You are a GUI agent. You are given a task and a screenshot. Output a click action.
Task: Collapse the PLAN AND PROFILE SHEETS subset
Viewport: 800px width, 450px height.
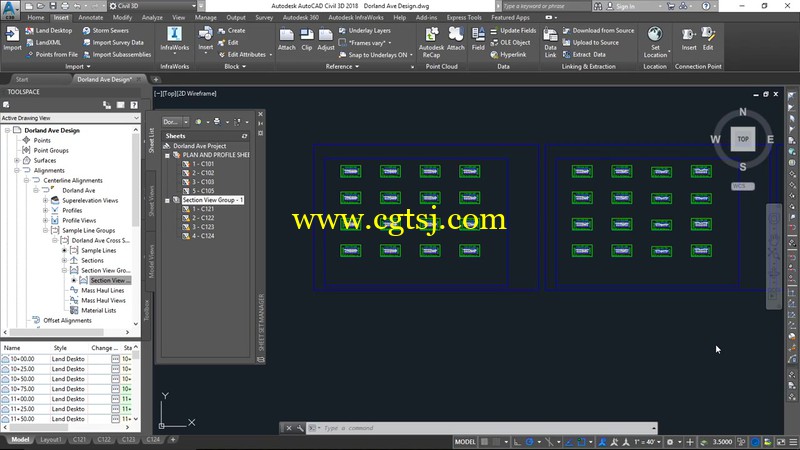click(167, 155)
